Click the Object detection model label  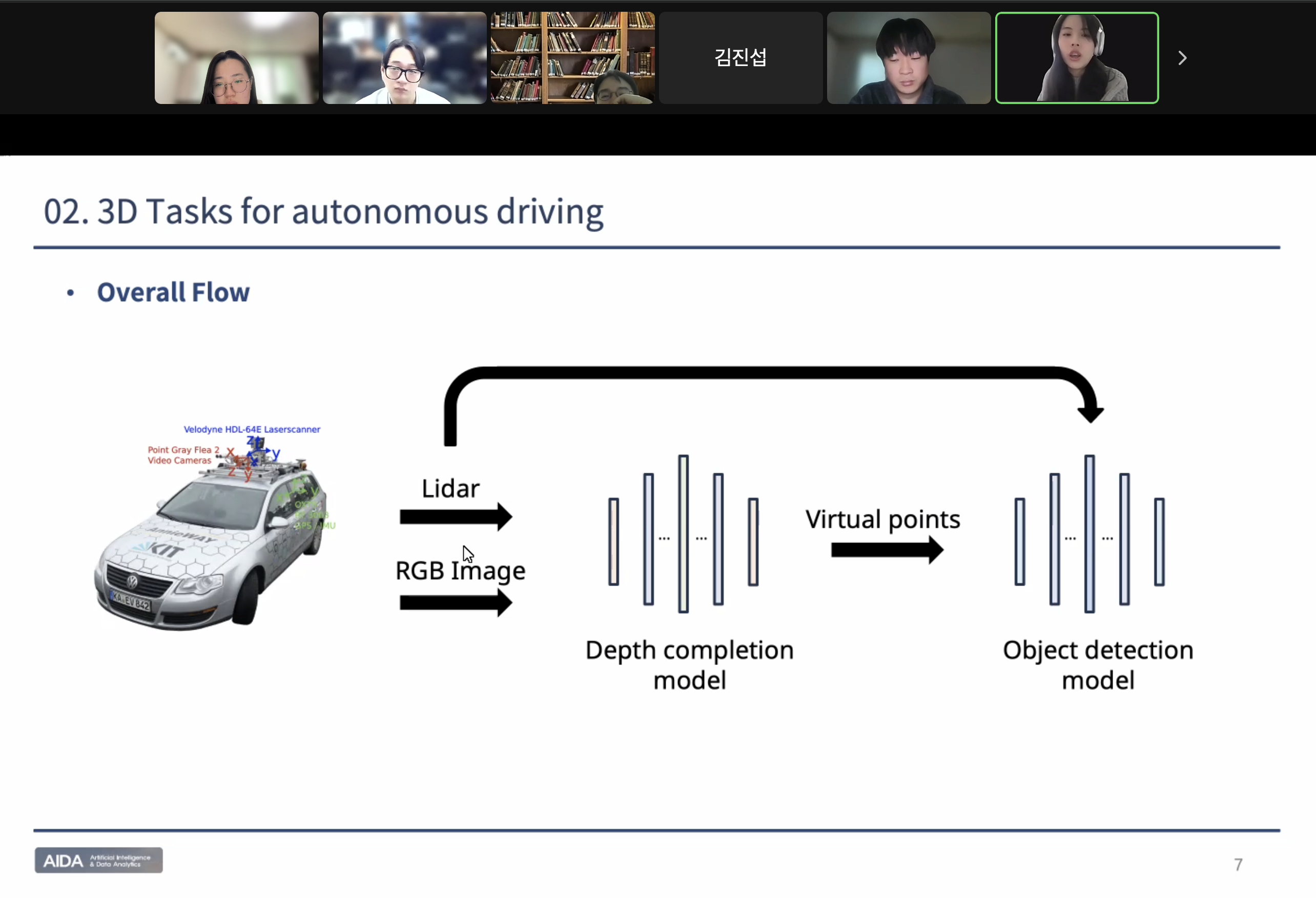coord(1097,665)
